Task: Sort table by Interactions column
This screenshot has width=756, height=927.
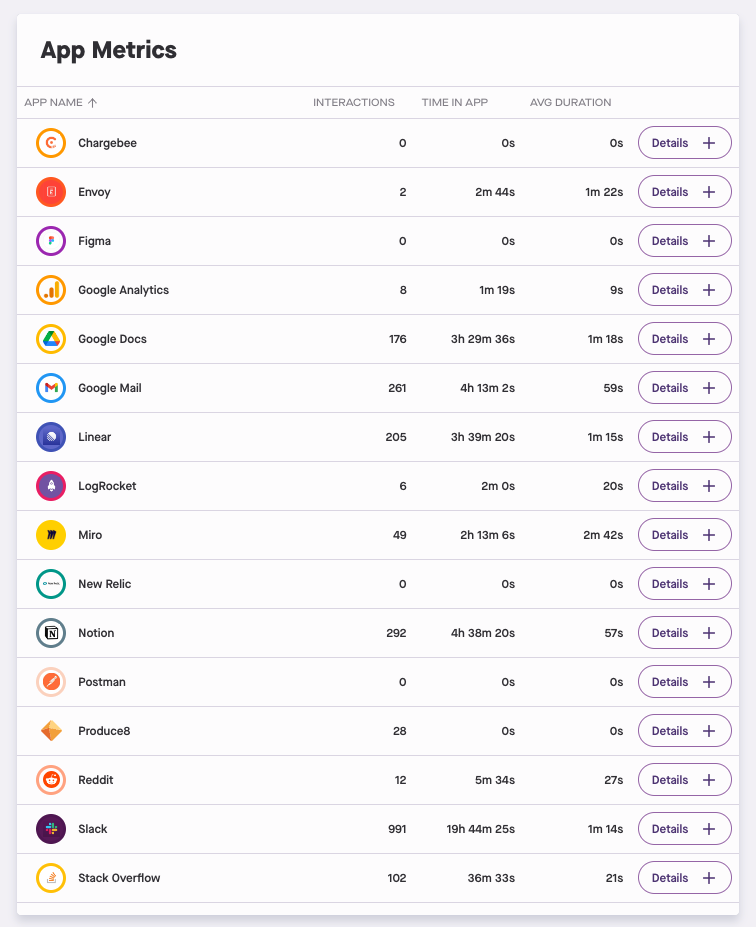Action: tap(353, 102)
